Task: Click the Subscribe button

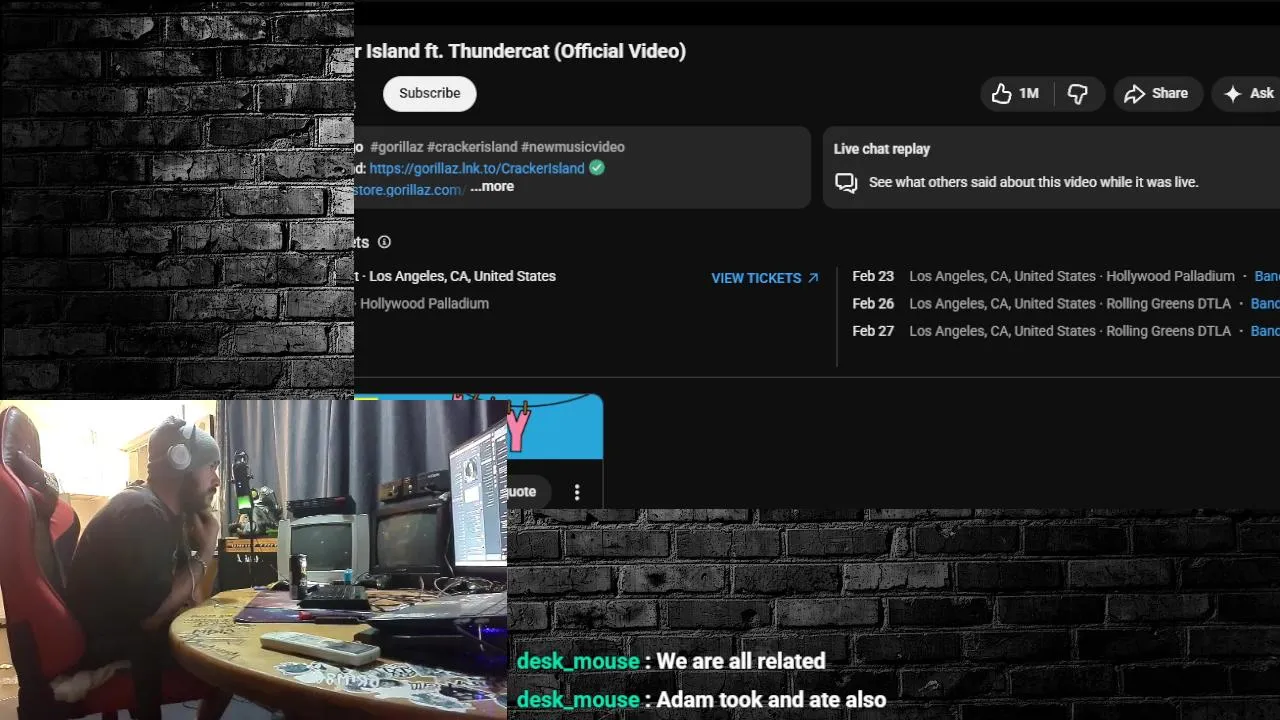Action: click(x=429, y=93)
